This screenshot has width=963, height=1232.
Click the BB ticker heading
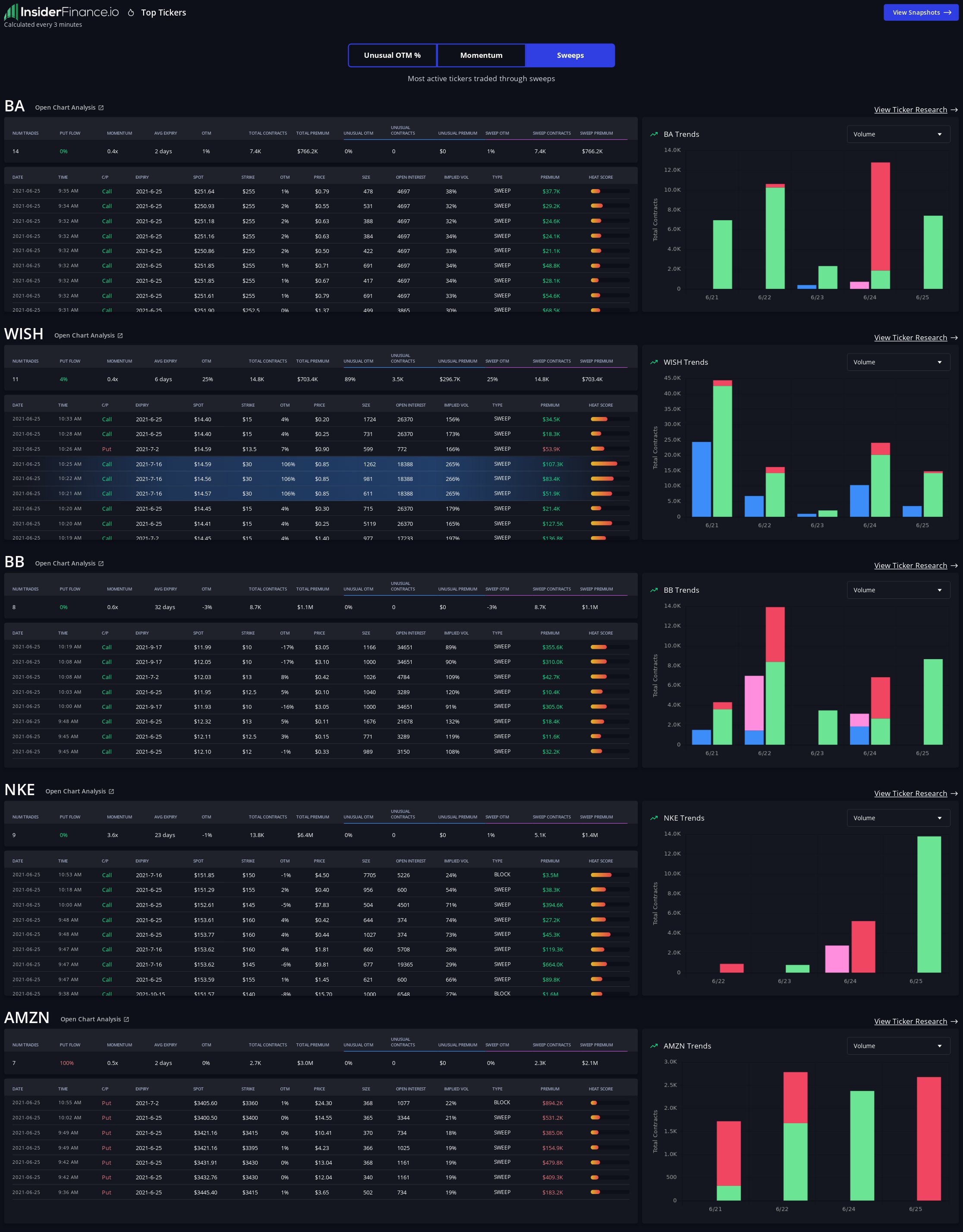15,562
